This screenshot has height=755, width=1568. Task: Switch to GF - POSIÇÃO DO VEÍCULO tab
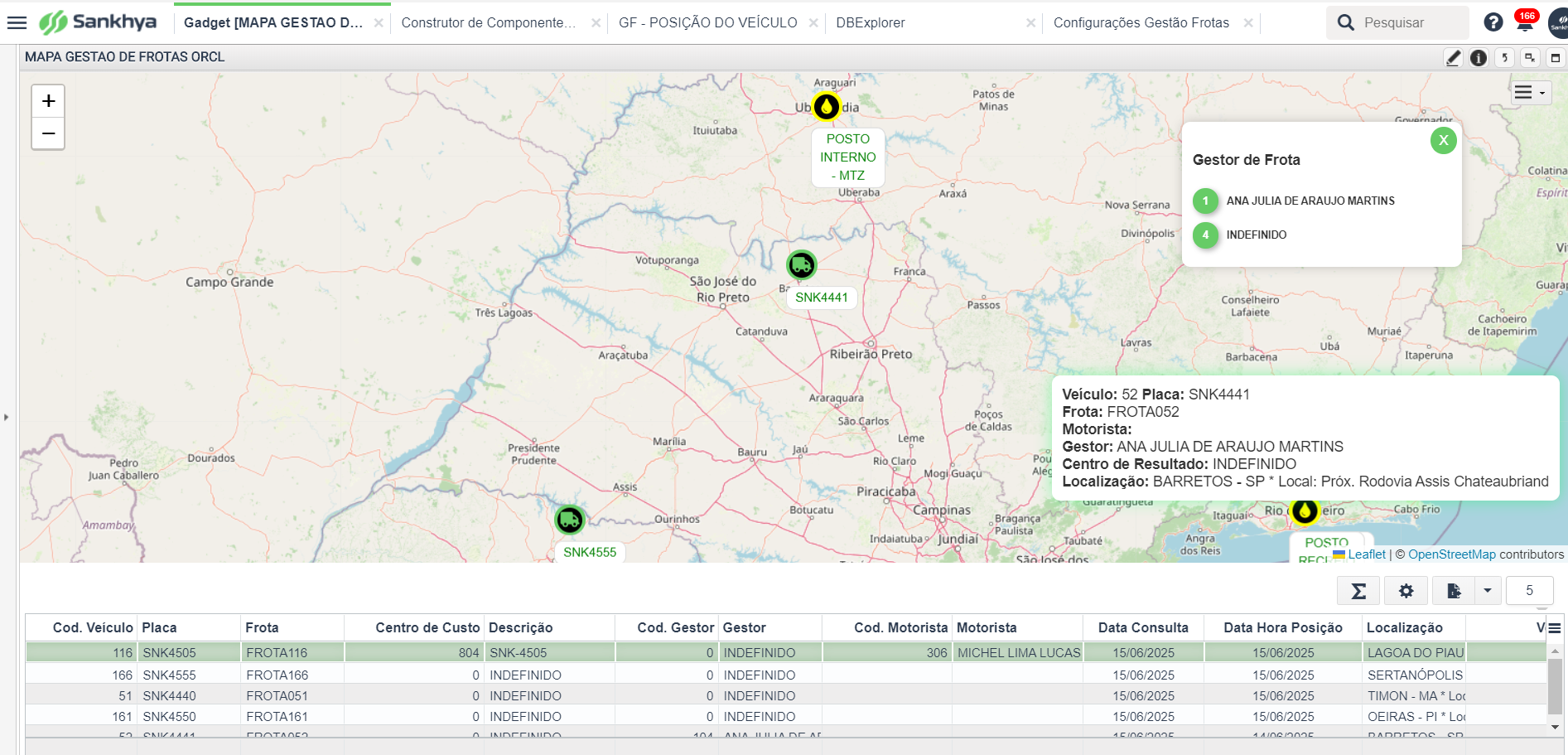coord(708,23)
